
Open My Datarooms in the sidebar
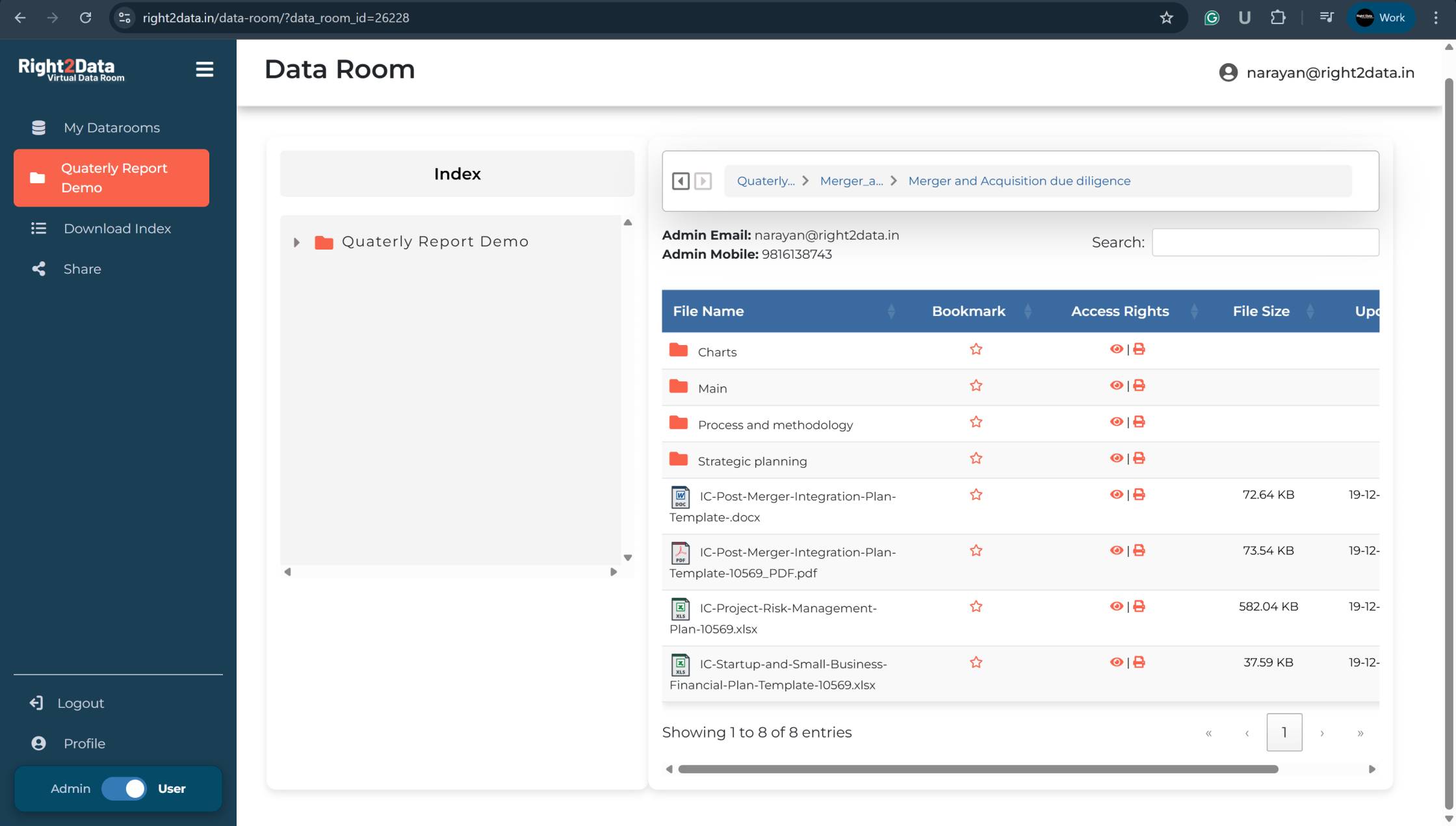(111, 128)
